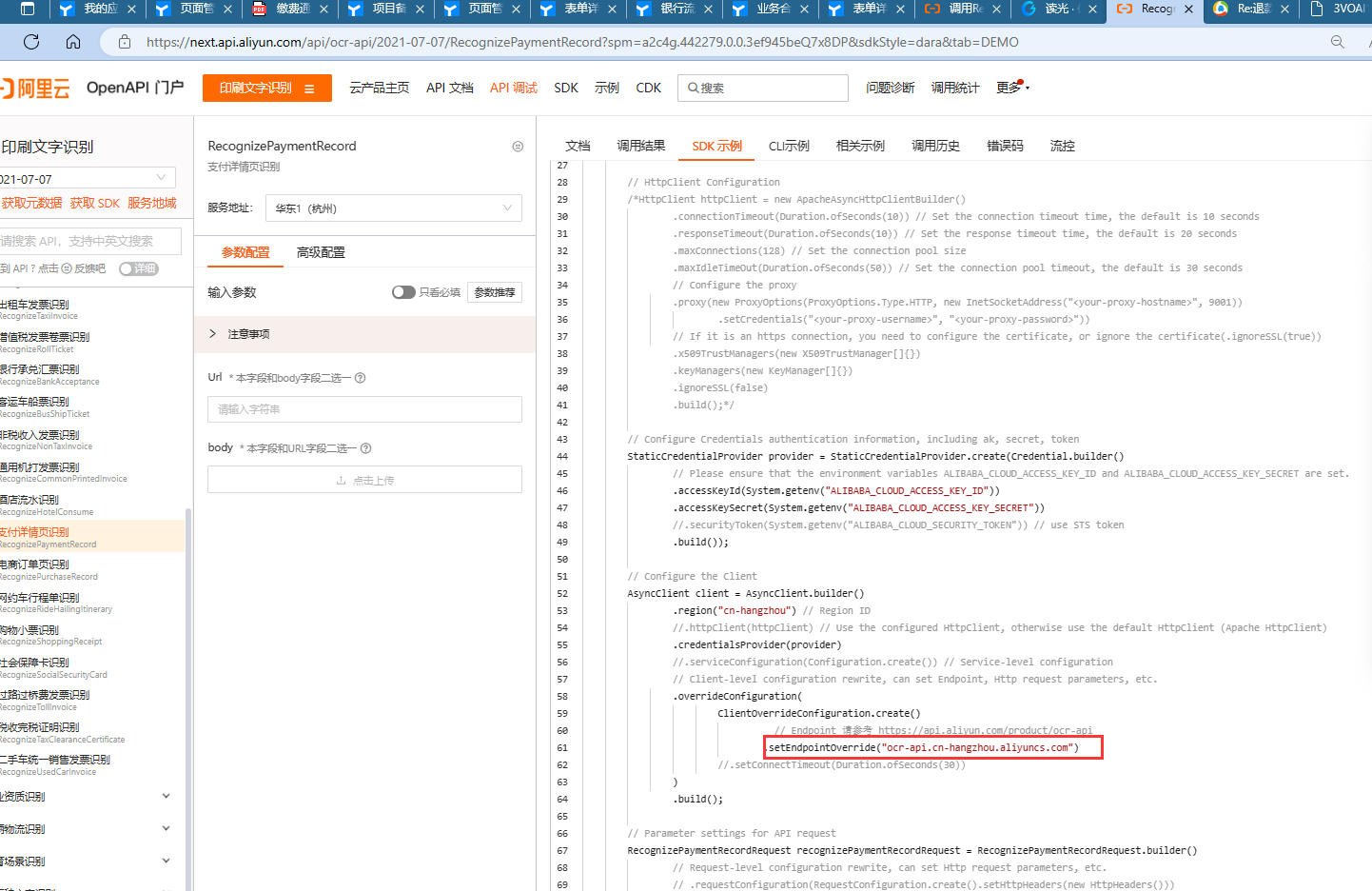Click the zoom magnifier icon in address bar

[x=1338, y=42]
